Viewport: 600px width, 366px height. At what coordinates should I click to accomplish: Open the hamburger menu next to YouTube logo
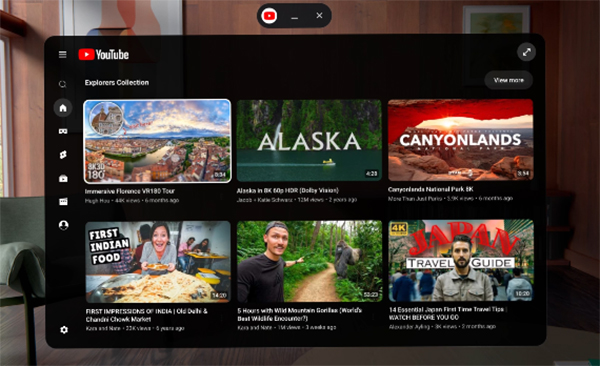[x=63, y=55]
